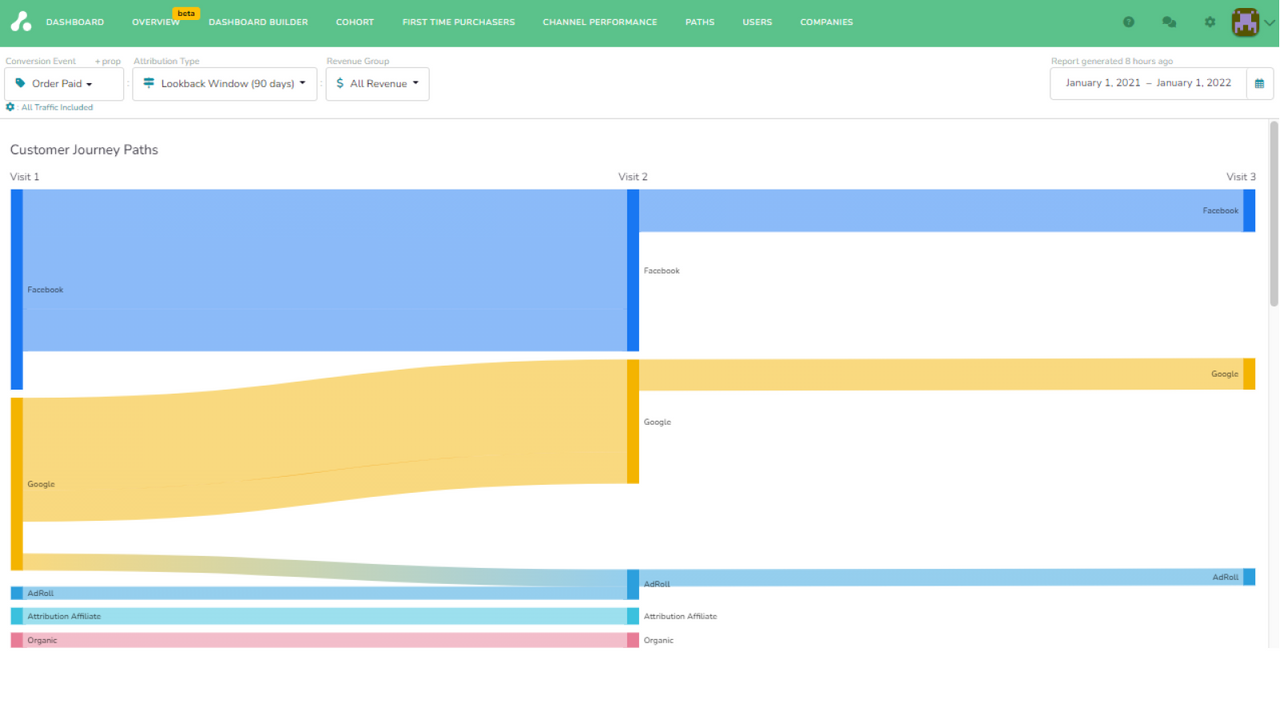1280x720 pixels.
Task: Click the dollar icon in Revenue Group selector
Action: [338, 84]
